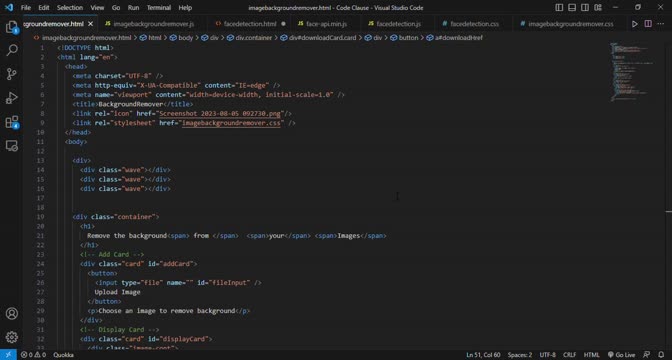This screenshot has width=672, height=360.
Task: Open the Remote Explorer view
Action: tap(12, 146)
